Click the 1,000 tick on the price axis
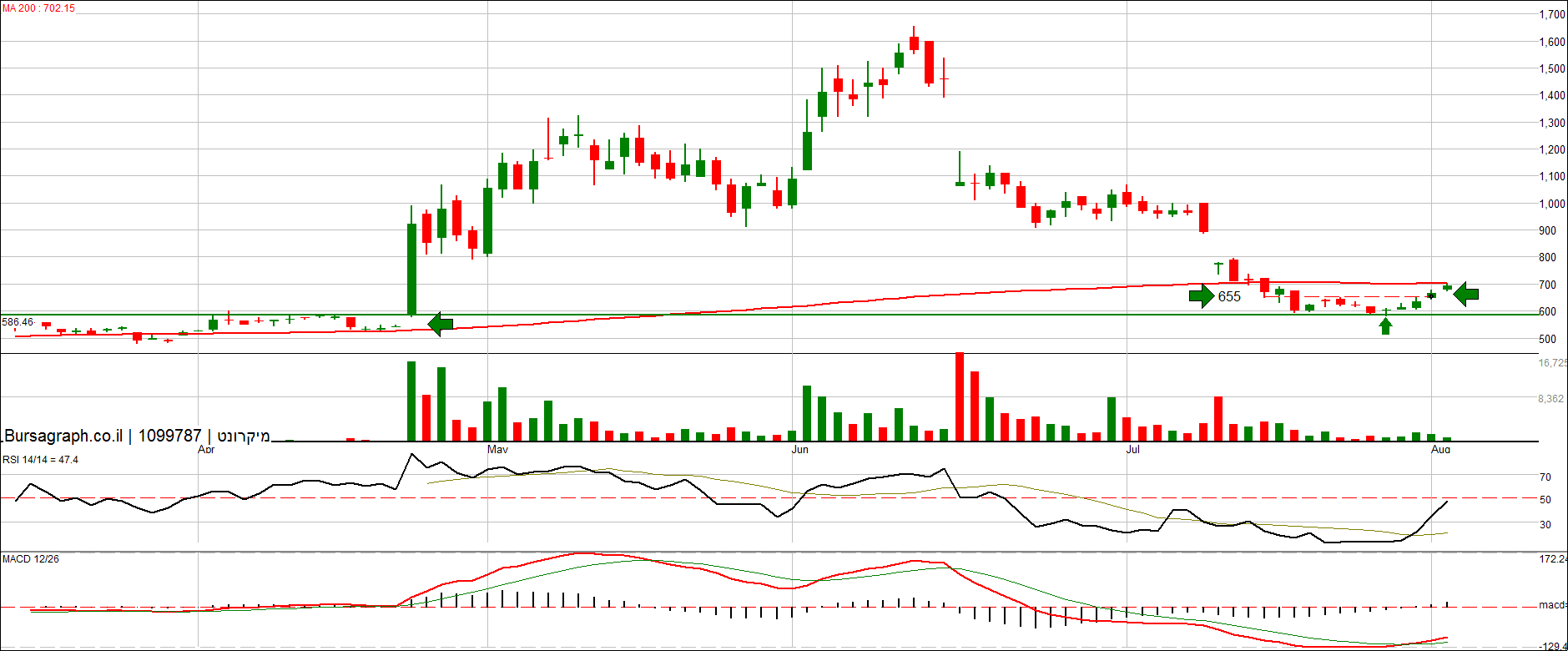Screen dimensions: 1568x651 point(1552,204)
